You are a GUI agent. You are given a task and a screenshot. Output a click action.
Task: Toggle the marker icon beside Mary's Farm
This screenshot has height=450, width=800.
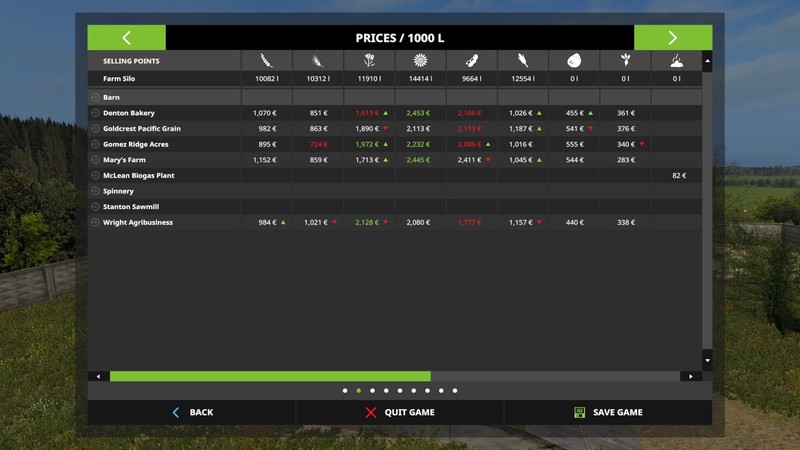click(95, 160)
